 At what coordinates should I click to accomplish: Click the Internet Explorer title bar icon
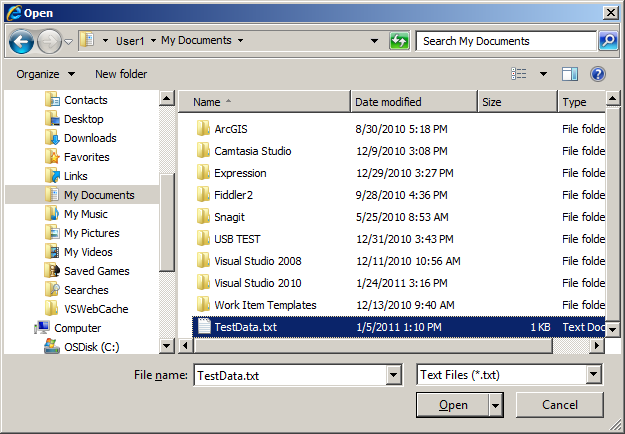(x=14, y=13)
